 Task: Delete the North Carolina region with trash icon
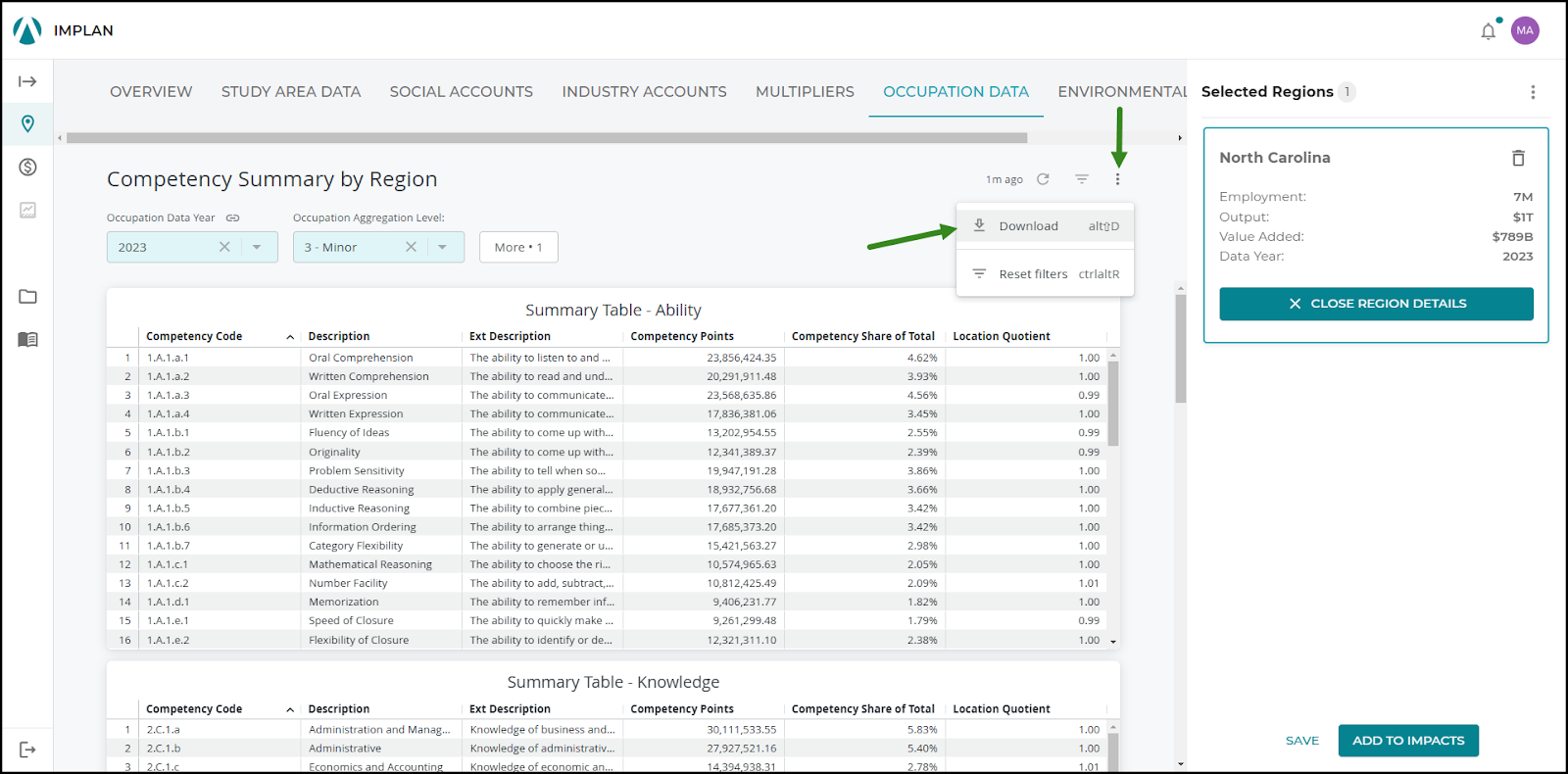tap(1518, 158)
